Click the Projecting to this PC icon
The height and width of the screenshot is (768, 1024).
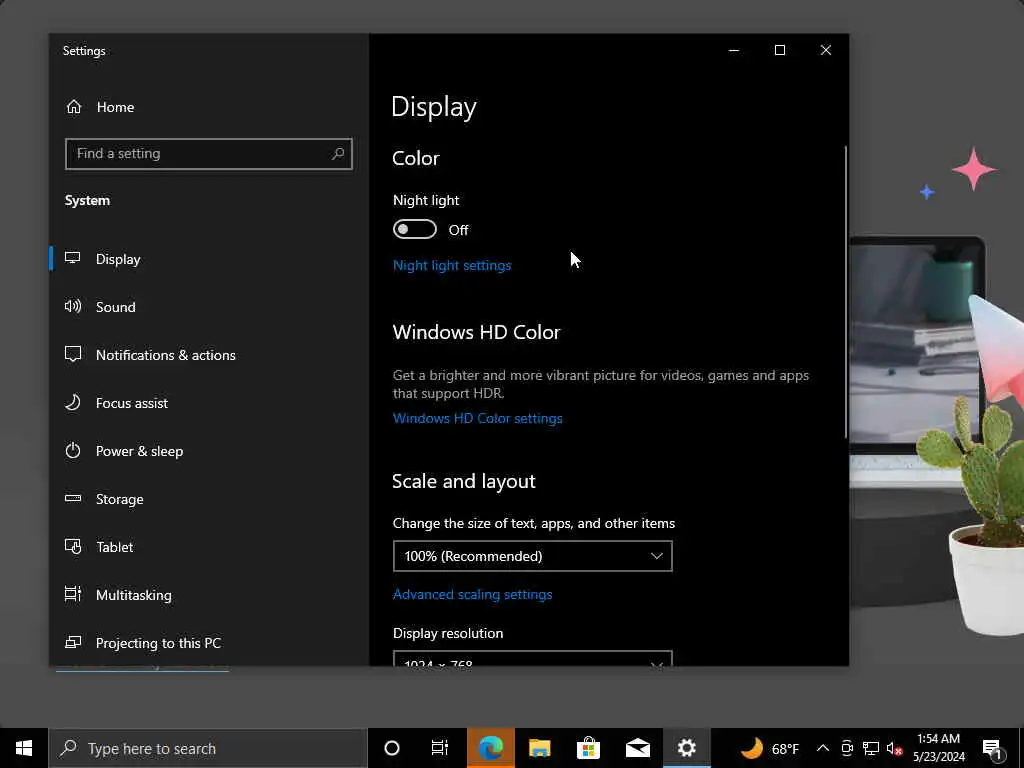72,643
